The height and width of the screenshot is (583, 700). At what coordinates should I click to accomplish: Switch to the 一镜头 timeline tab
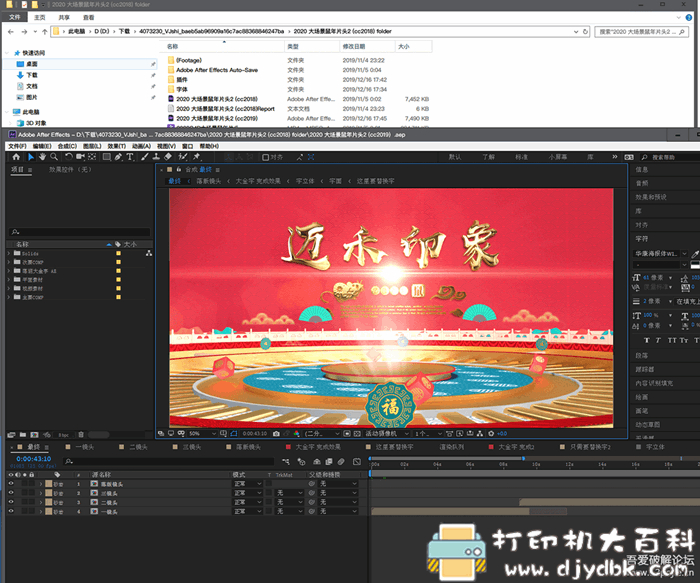84,447
